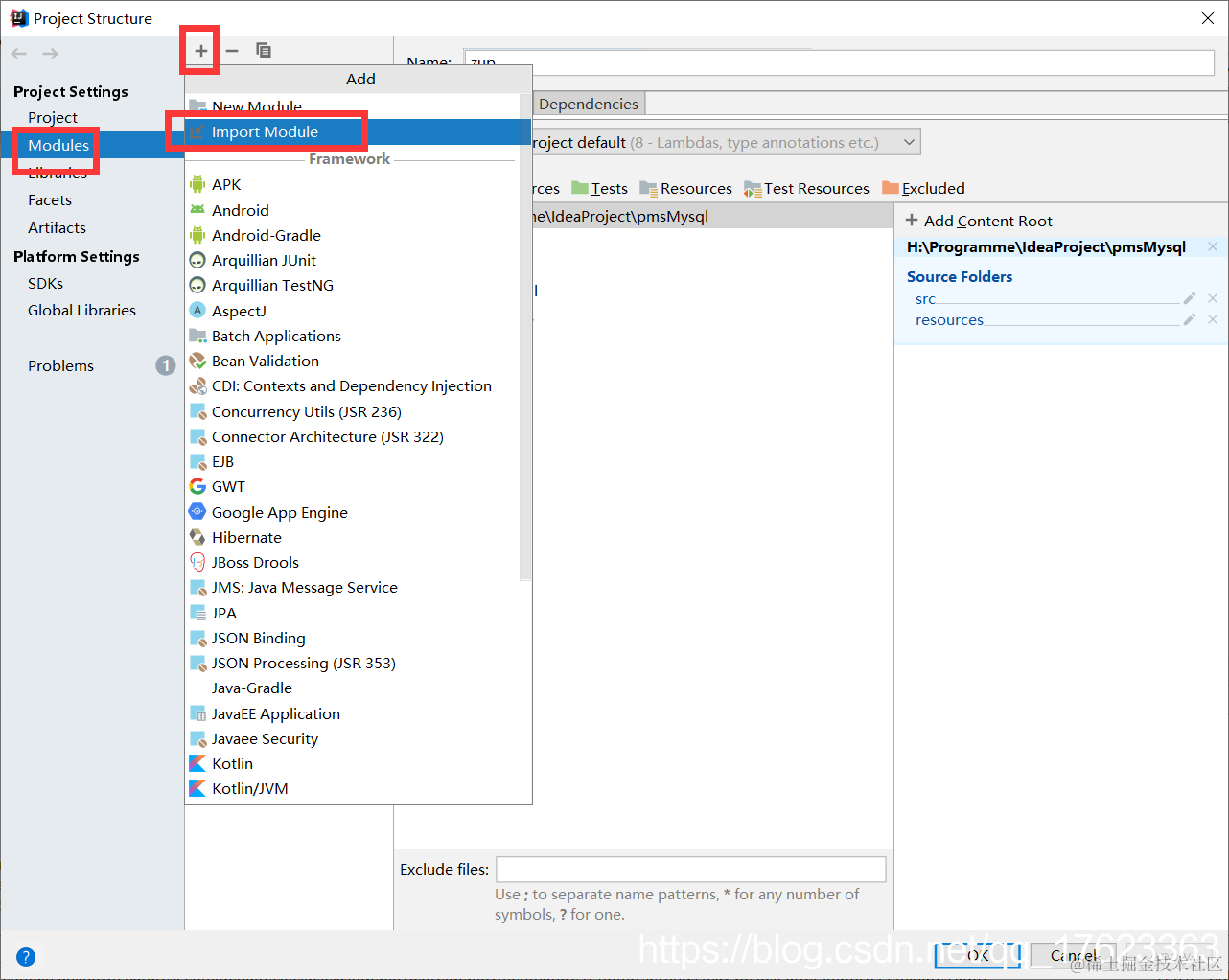The height and width of the screenshot is (980, 1229).
Task: Go forward with the right arrow icon
Action: click(51, 54)
